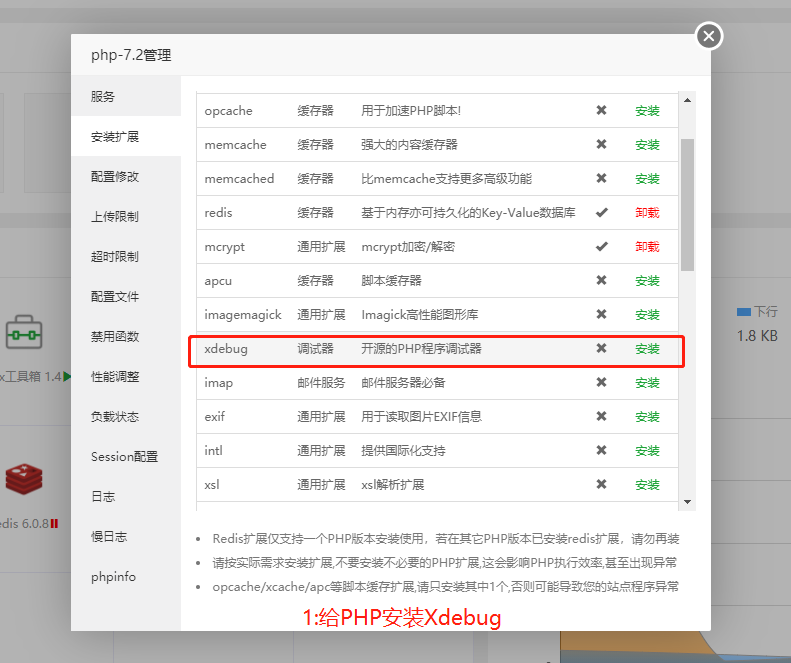The width and height of the screenshot is (791, 663).
Task: View the phpinfo page
Action: pos(126,576)
